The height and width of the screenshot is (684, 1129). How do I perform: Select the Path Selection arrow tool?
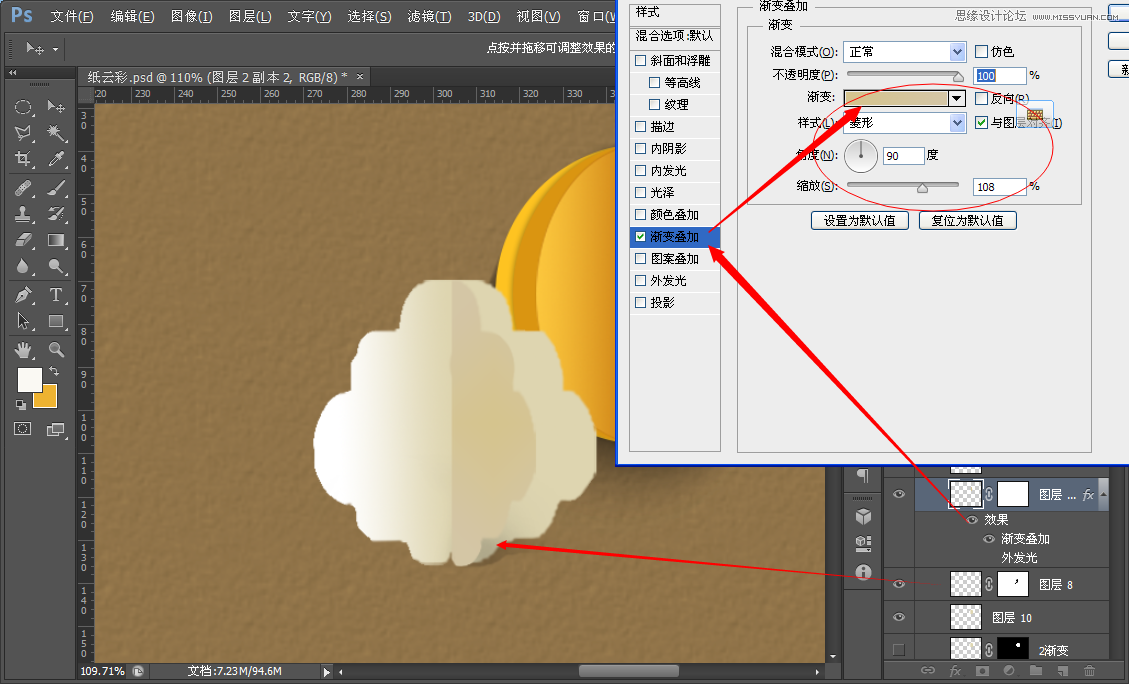click(x=23, y=321)
